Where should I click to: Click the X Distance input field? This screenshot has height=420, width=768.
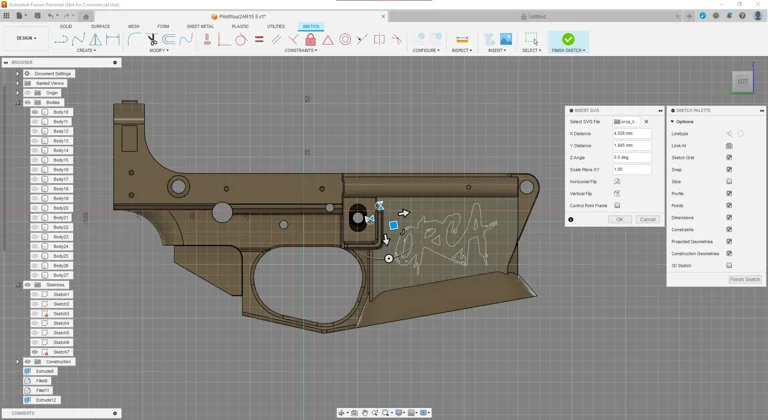pos(631,133)
